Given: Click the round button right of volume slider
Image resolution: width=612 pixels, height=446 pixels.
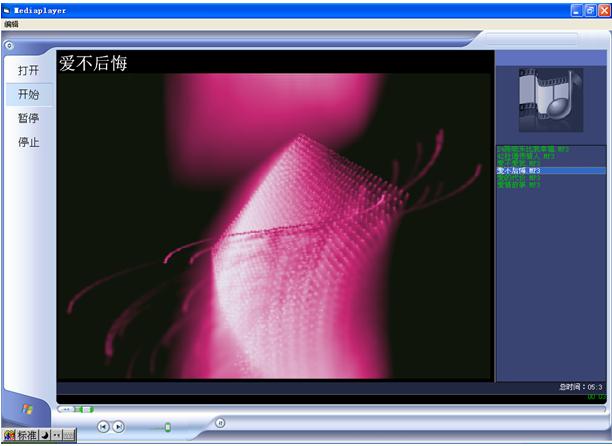Looking at the screenshot, I should click(x=220, y=423).
